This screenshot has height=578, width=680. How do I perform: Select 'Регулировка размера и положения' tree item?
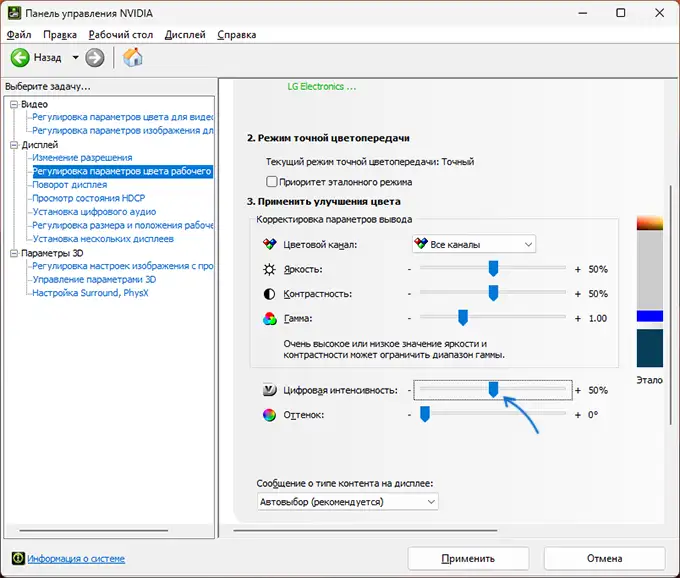click(x=123, y=225)
